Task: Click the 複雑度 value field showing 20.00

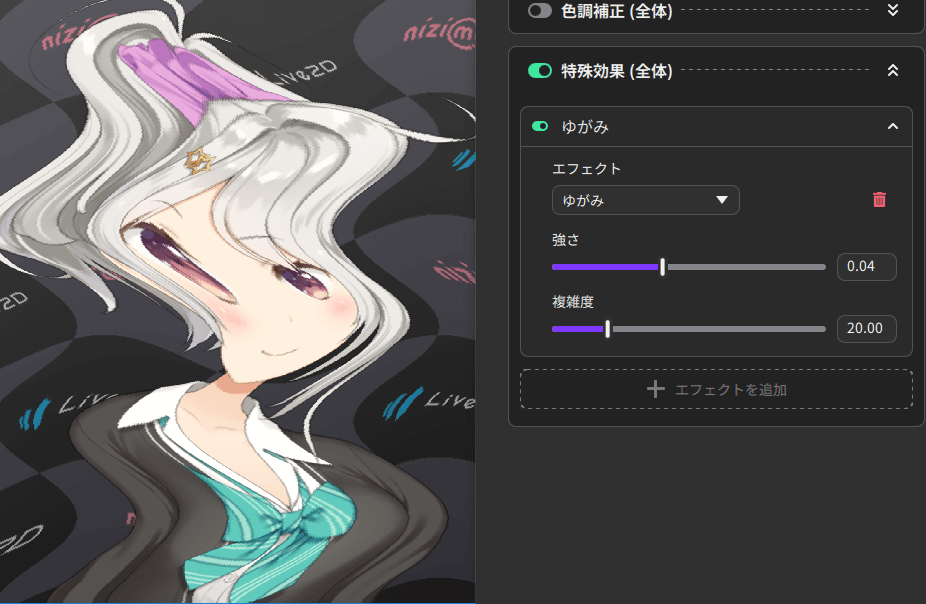Action: point(866,328)
